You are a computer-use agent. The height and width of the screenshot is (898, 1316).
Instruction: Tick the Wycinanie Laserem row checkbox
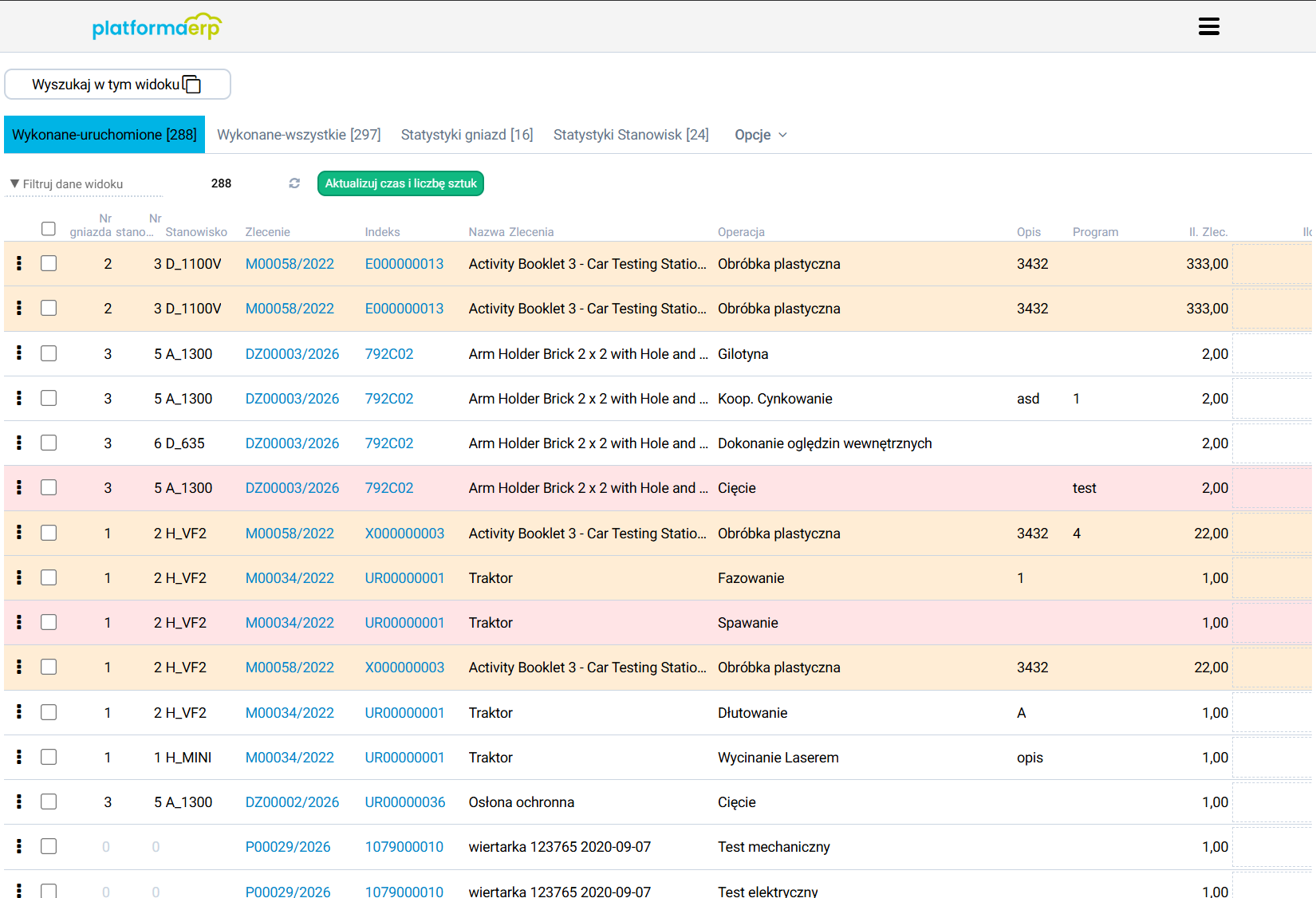[49, 757]
